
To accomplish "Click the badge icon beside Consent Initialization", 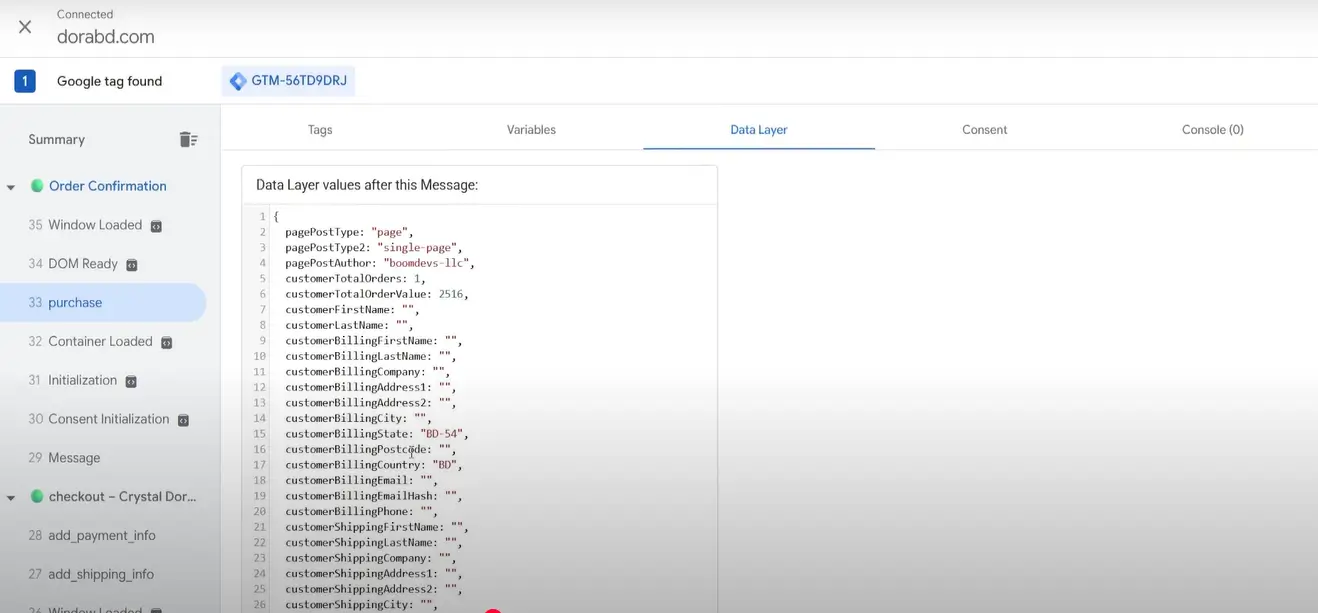I will 183,421.
